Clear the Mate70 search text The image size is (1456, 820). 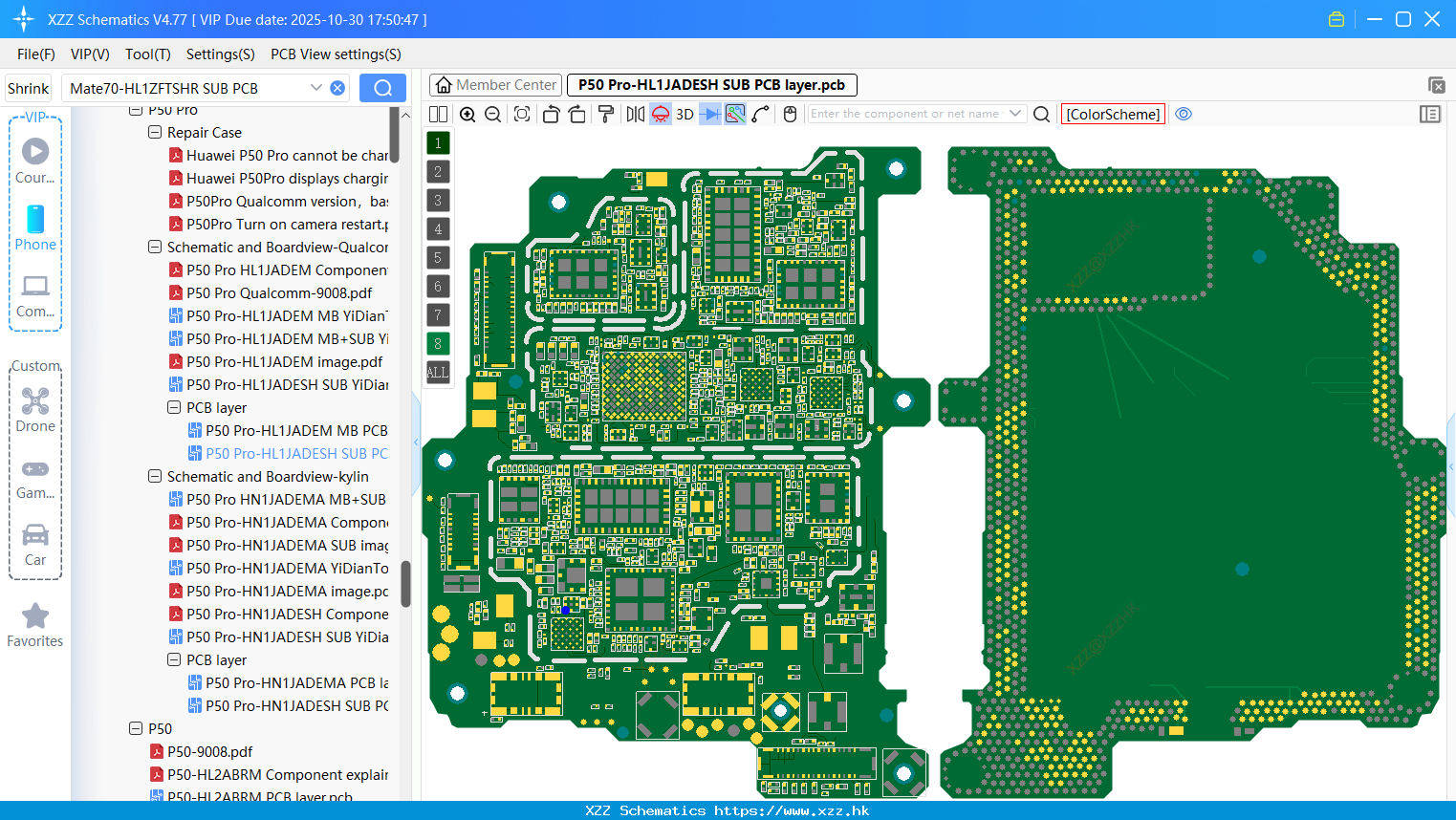(337, 88)
